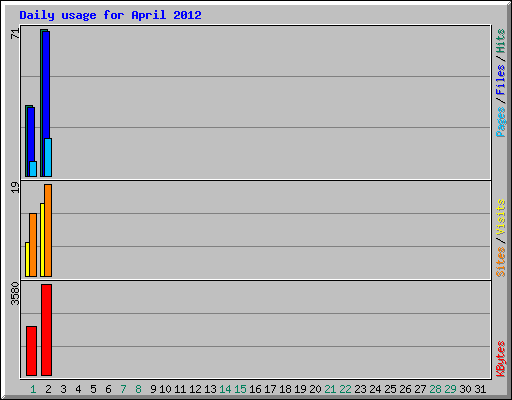Click the 3580 axis maximum value
512x400 pixels.
(x=15, y=294)
